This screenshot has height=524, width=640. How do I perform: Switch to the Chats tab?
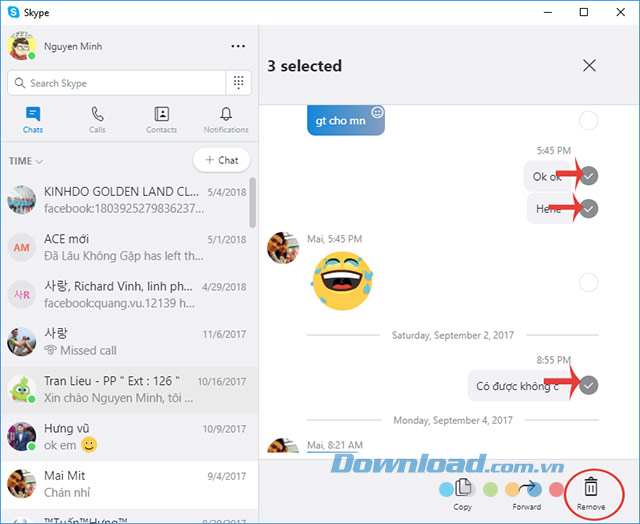click(33, 120)
